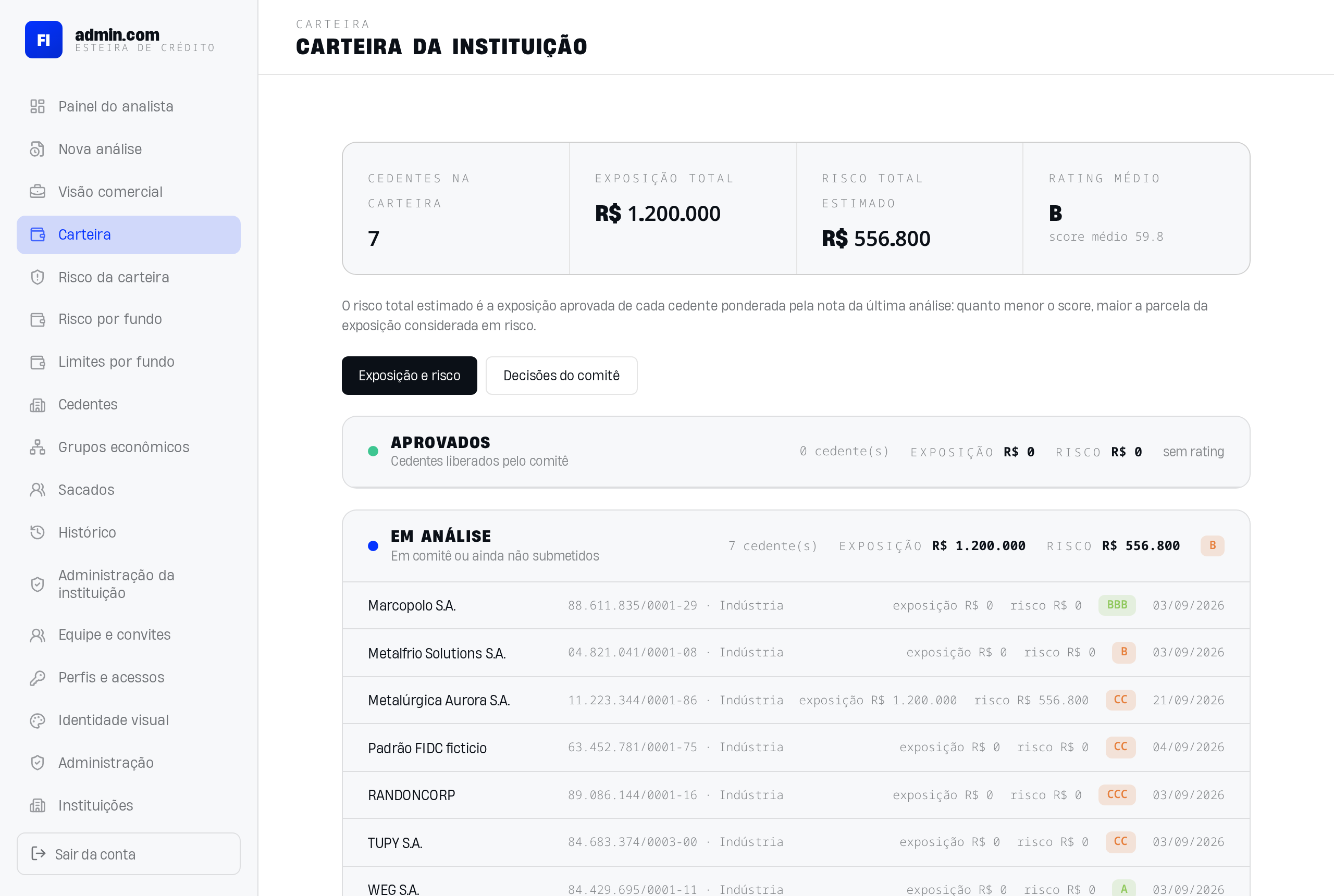The width and height of the screenshot is (1334, 896).
Task: Click the BBB rating badge for Marcopolo
Action: [1117, 605]
